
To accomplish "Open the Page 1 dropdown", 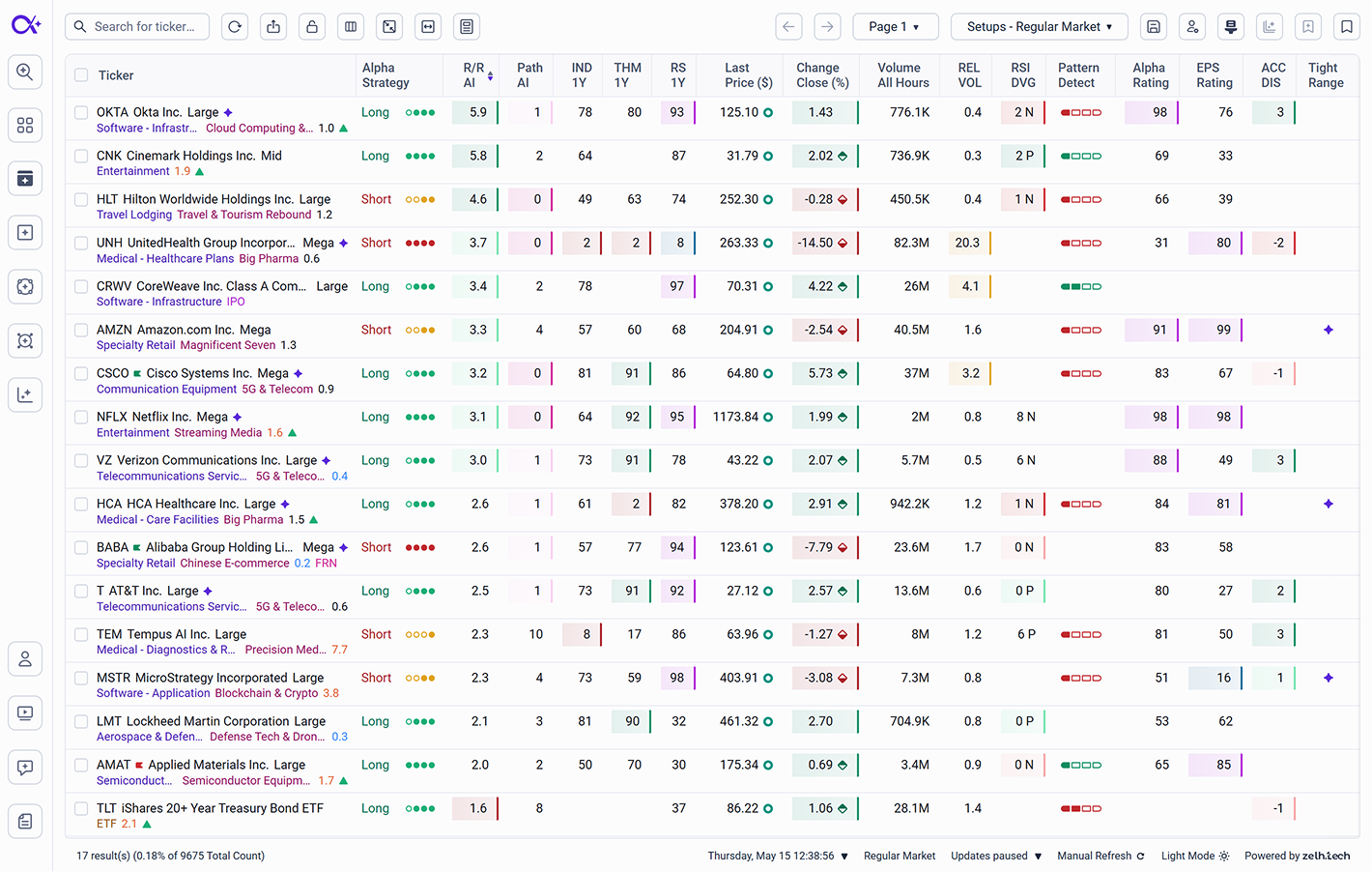I will coord(896,27).
